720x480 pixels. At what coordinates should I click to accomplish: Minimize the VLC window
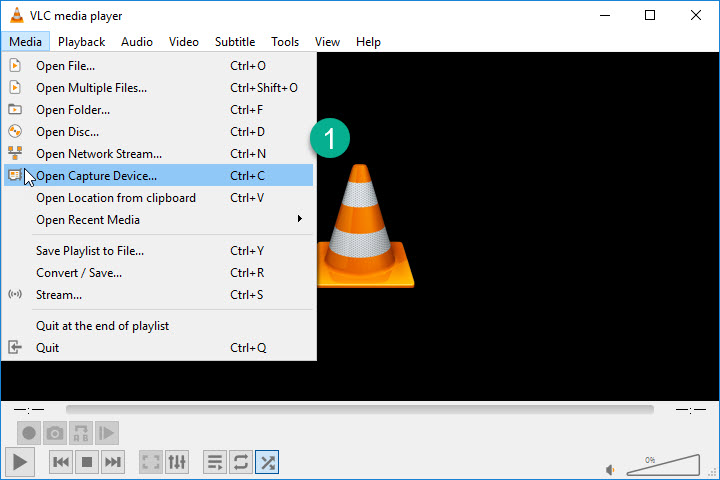(605, 16)
